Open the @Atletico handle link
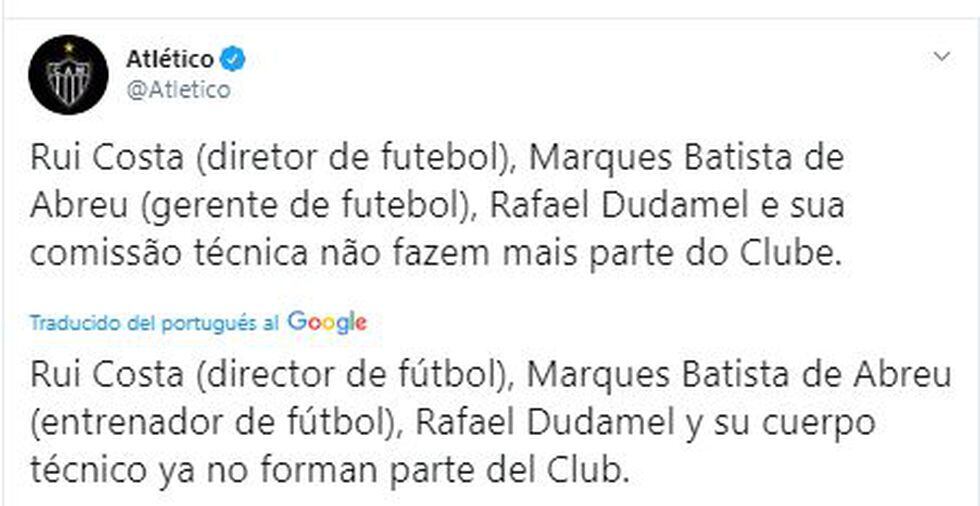Screen dimensions: 980x506 178,90
